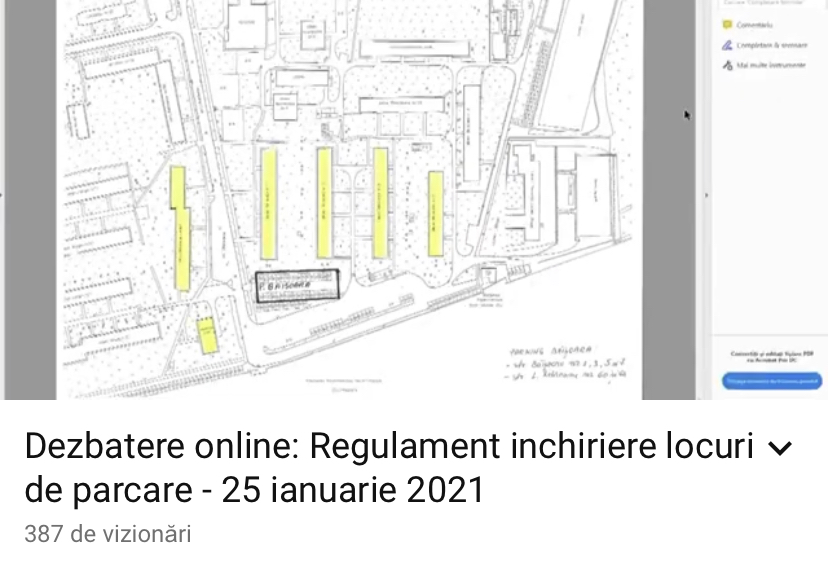Click the Completare & semnare pen icon
The image size is (828, 564).
pyautogui.click(x=726, y=45)
